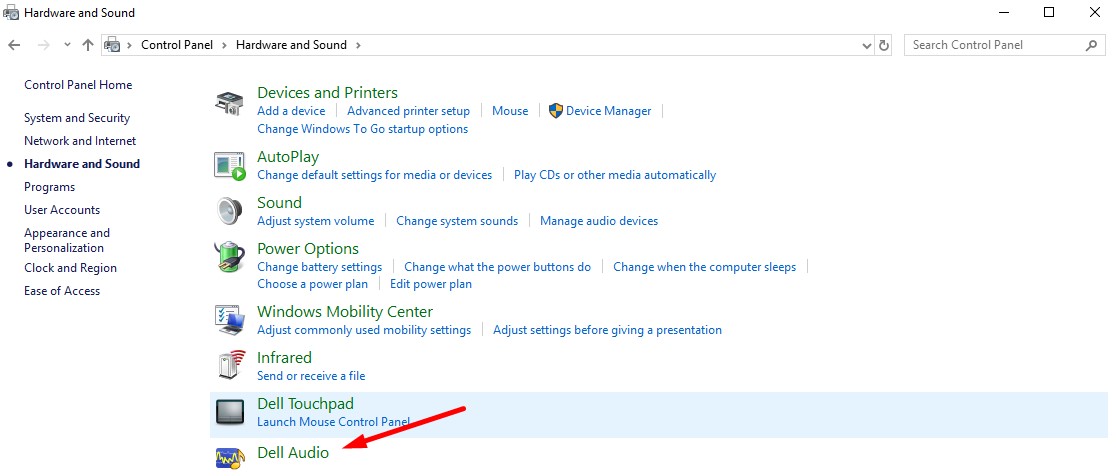Open Power Options heading
The image size is (1116, 476).
[x=307, y=249]
